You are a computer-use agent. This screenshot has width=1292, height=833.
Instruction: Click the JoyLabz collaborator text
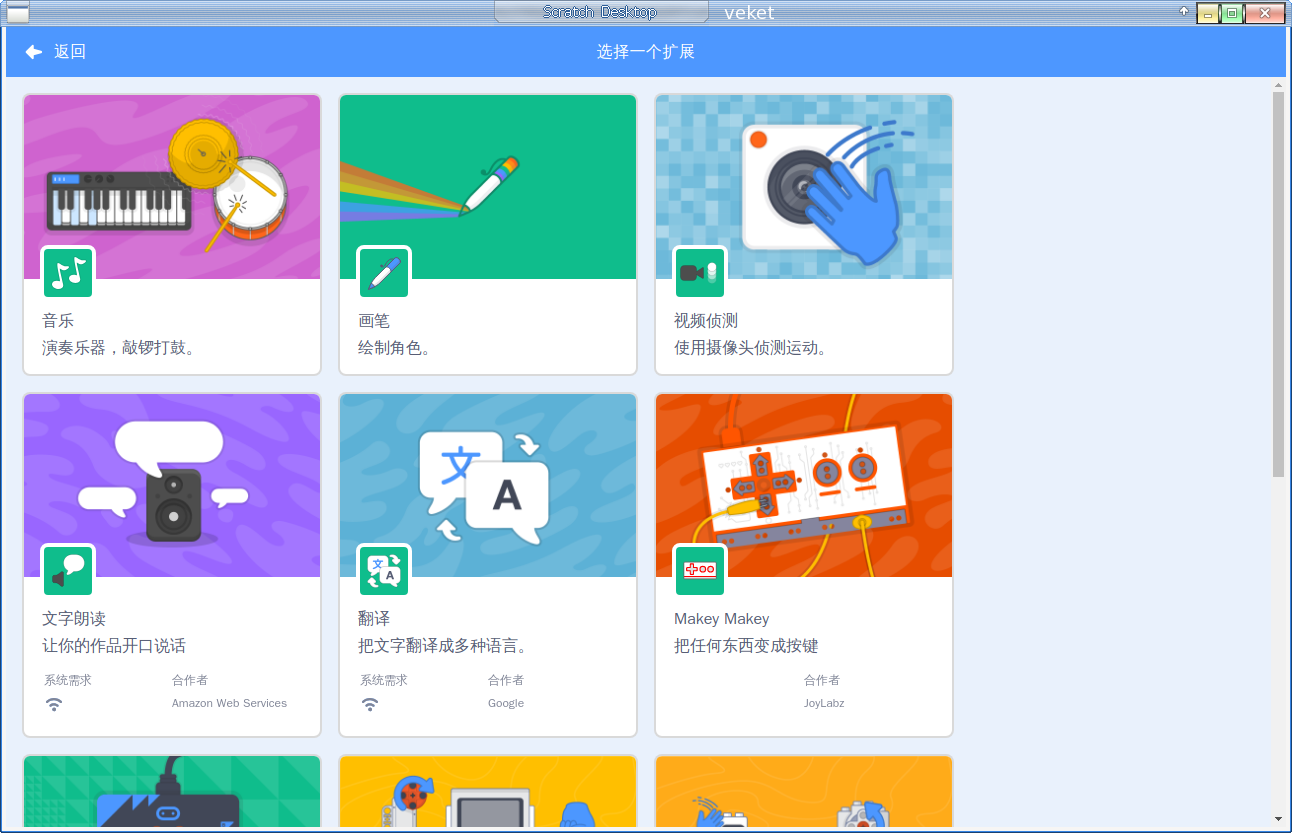(x=824, y=703)
